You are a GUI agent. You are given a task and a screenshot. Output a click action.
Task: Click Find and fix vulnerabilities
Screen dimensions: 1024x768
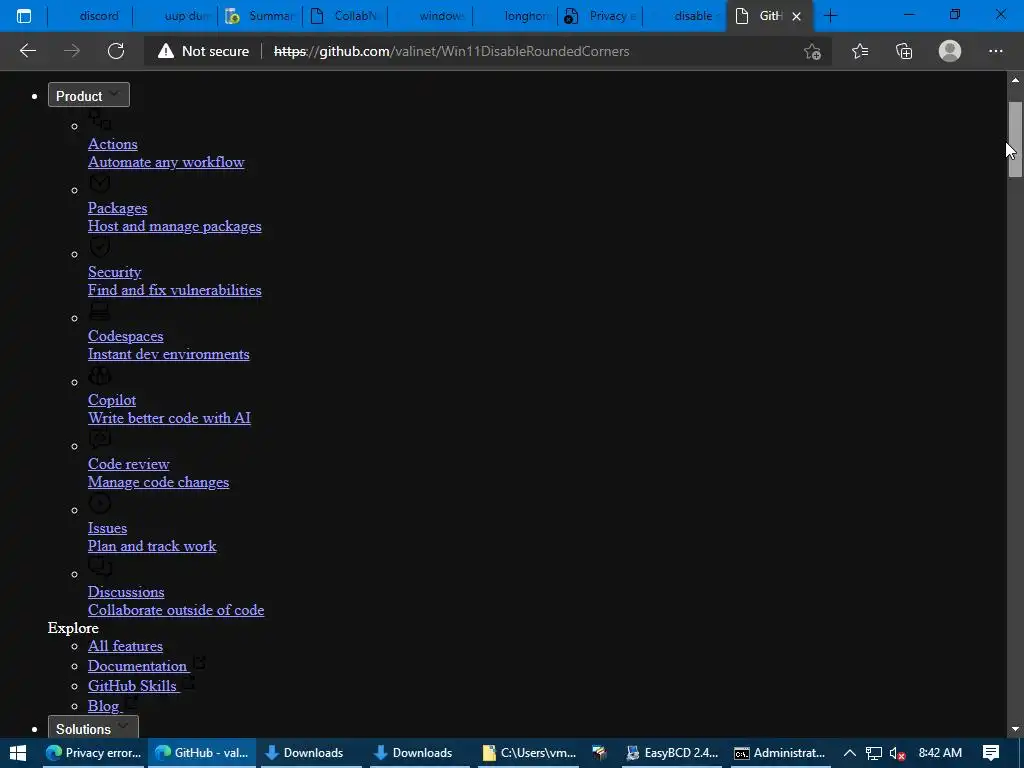pyautogui.click(x=174, y=290)
